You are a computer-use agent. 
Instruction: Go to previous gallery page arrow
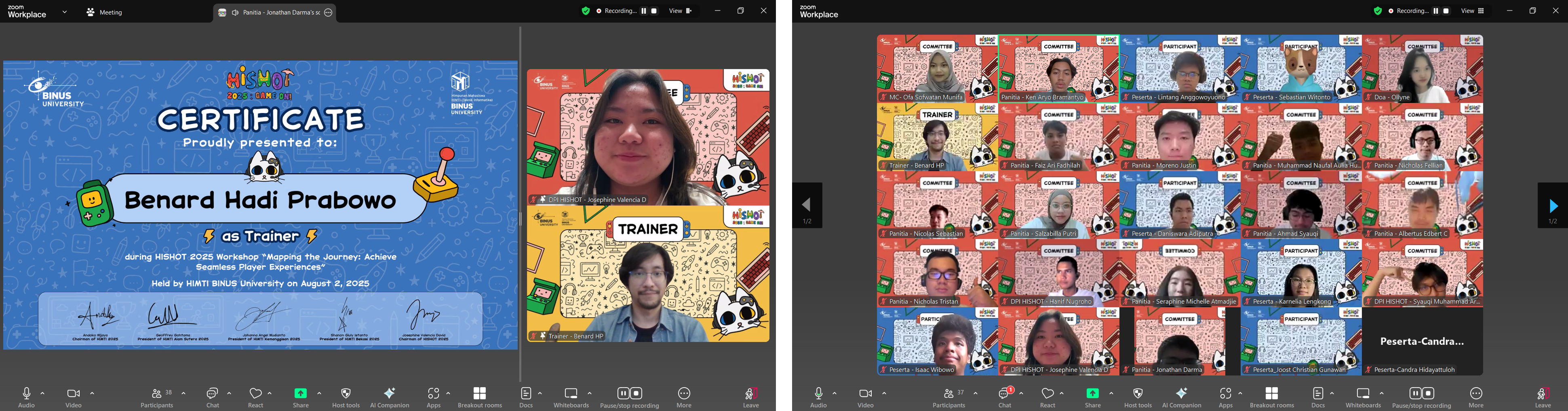[807, 205]
